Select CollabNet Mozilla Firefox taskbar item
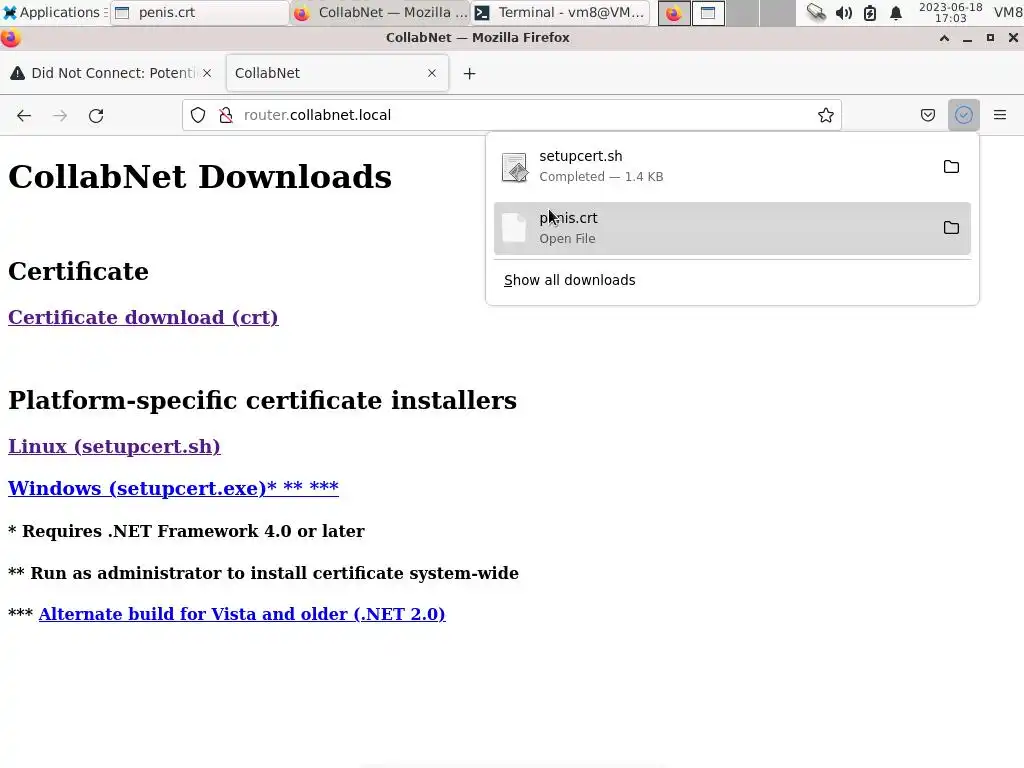The width and height of the screenshot is (1024, 768). tap(380, 12)
